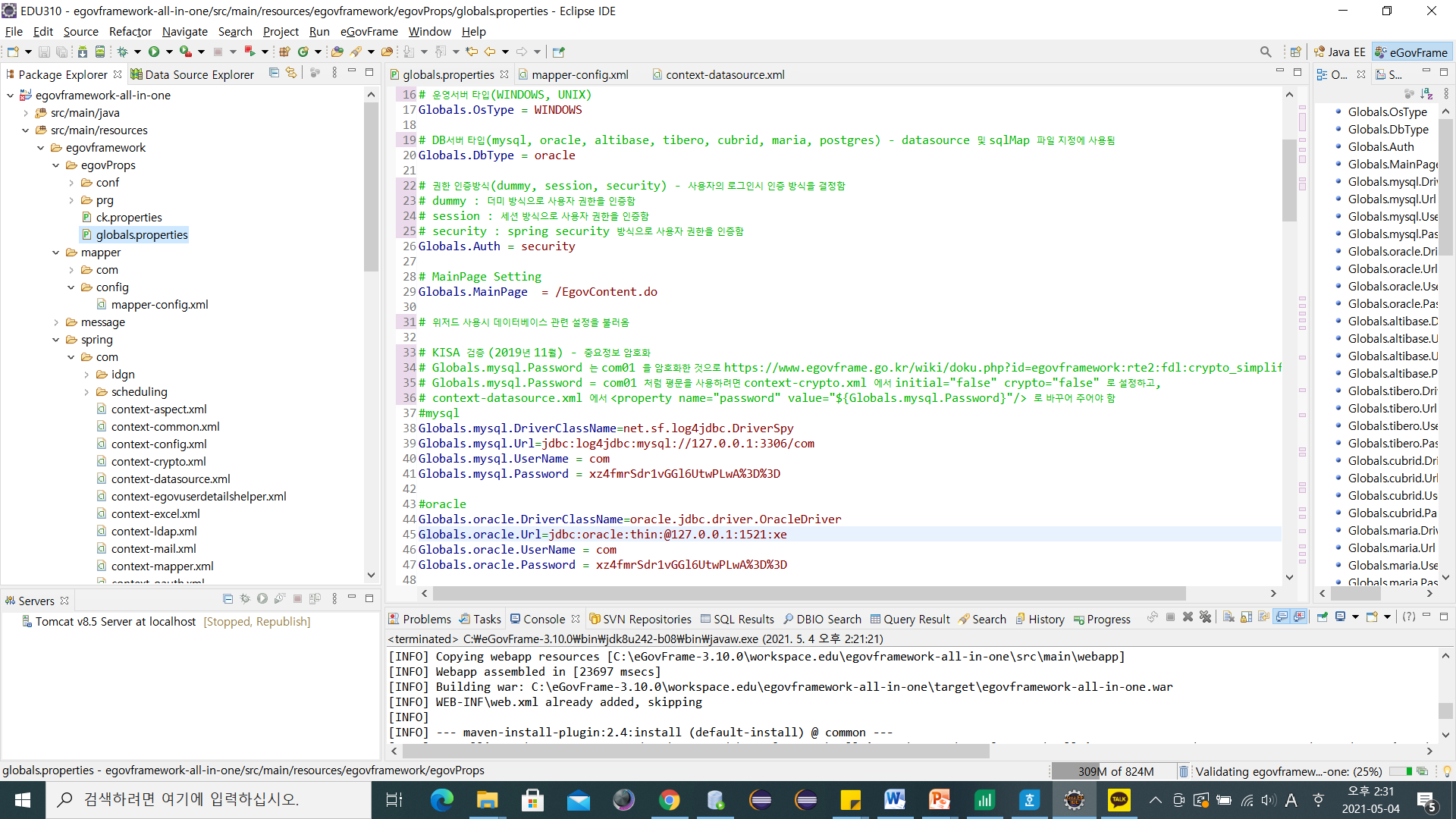Open the Run button dropdown arrow
1456x819 pixels.
click(169, 52)
